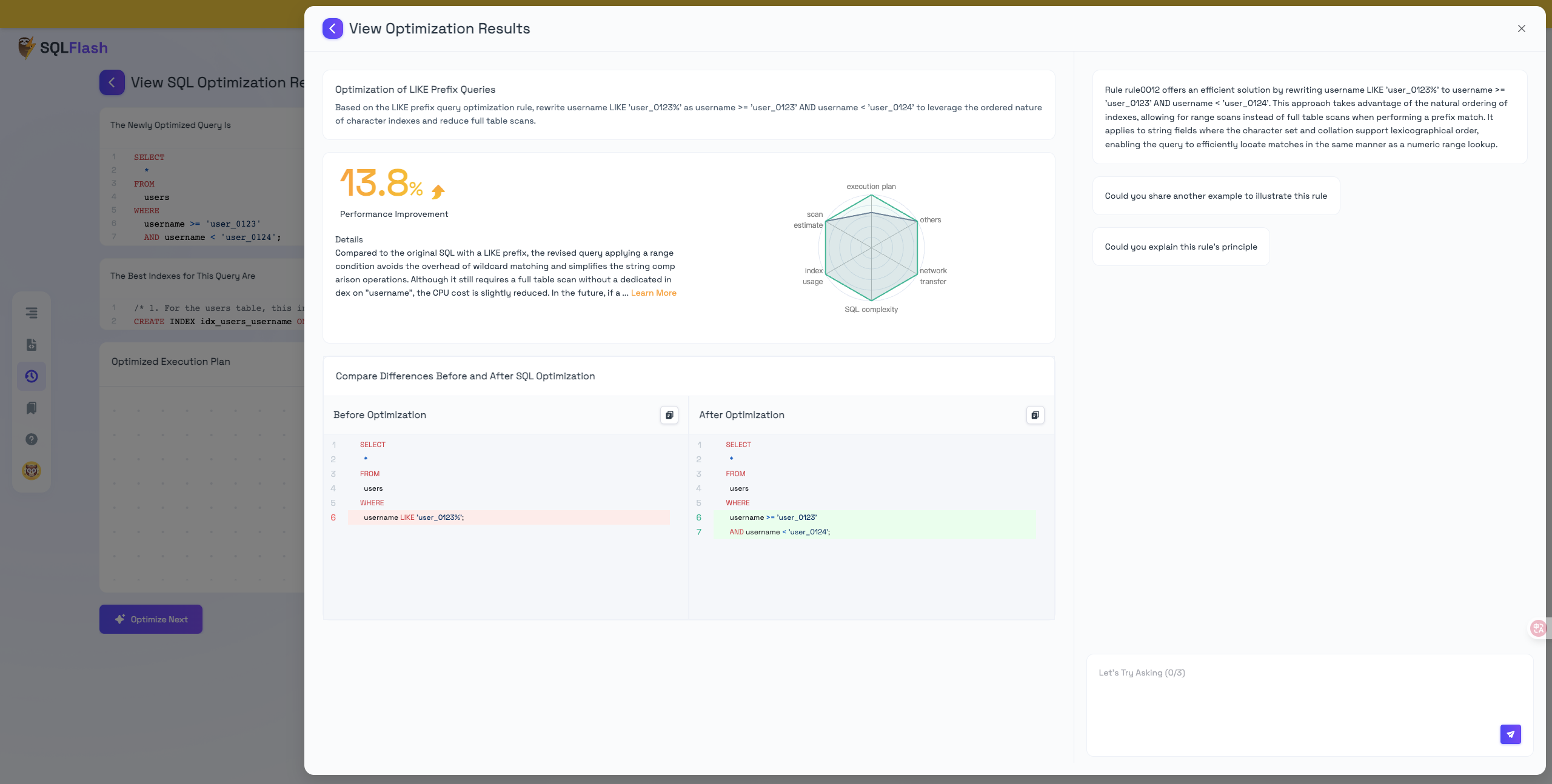Copy the Before Optimization query
The image size is (1552, 784).
(669, 415)
